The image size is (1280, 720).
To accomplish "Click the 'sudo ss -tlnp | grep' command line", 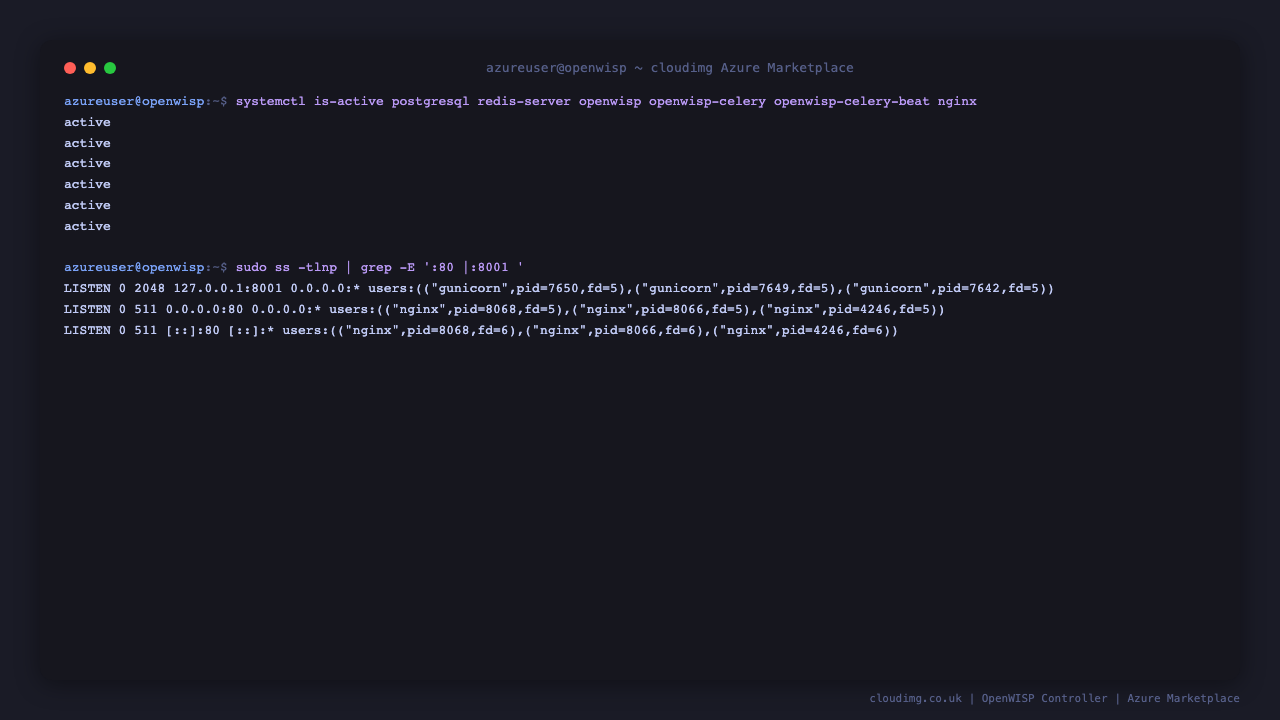I will pyautogui.click(x=294, y=268).
